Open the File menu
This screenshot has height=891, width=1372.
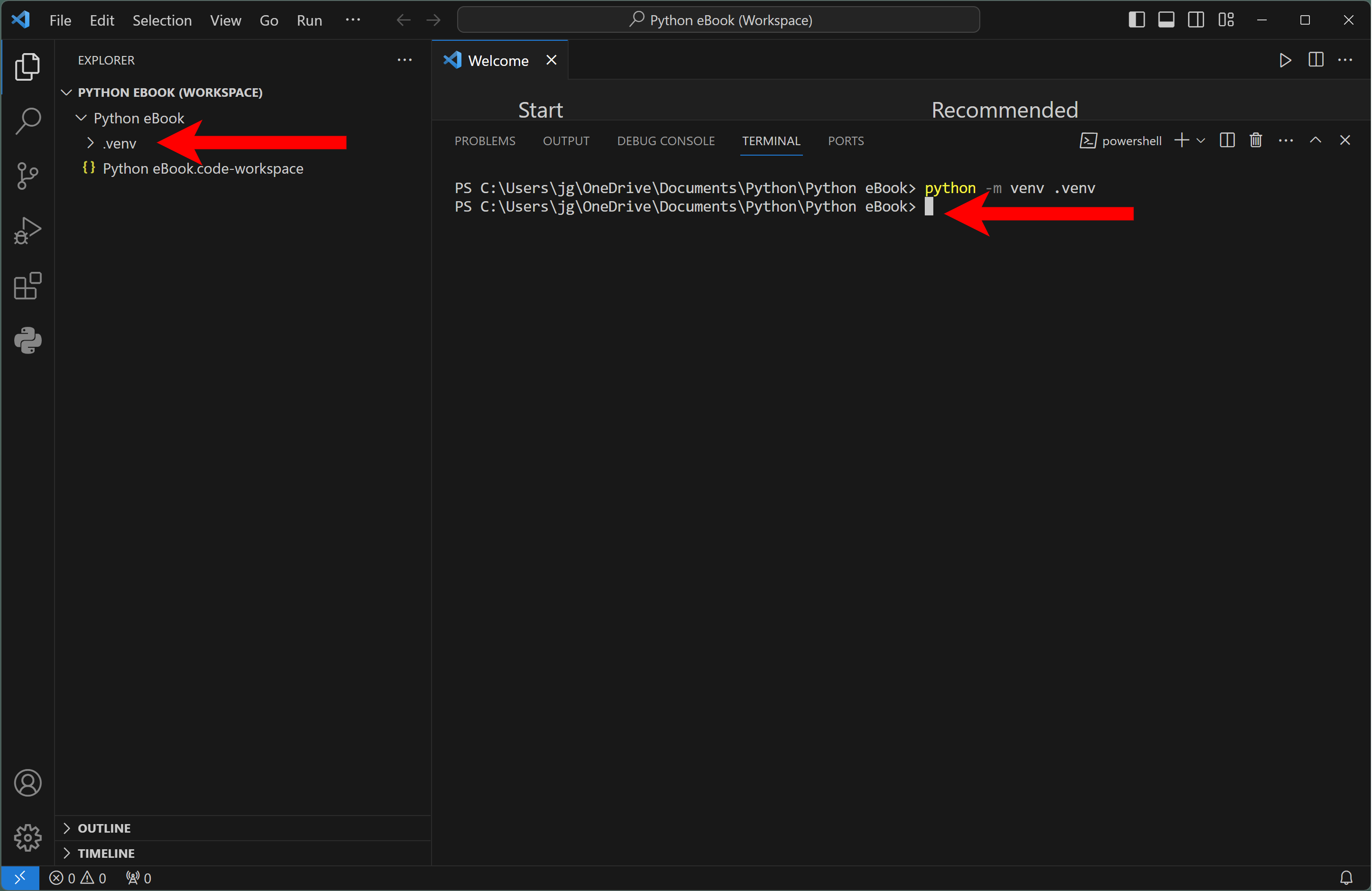(x=61, y=20)
